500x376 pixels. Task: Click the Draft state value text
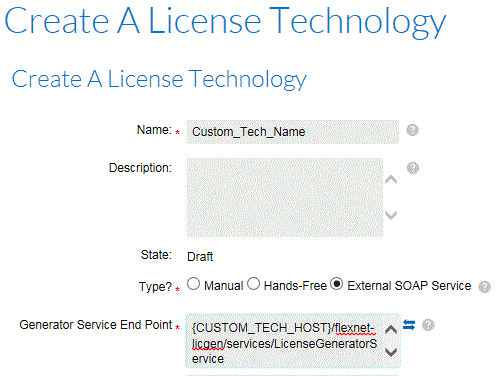click(200, 257)
